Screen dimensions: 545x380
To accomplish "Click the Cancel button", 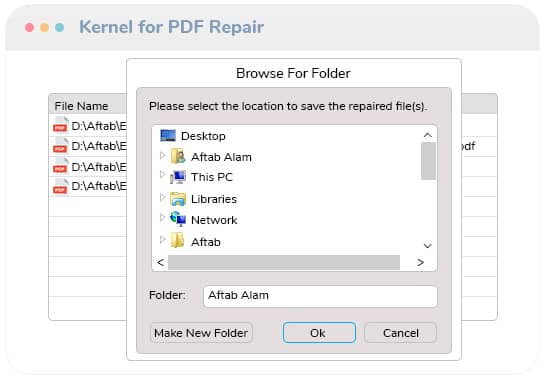I will pyautogui.click(x=400, y=333).
